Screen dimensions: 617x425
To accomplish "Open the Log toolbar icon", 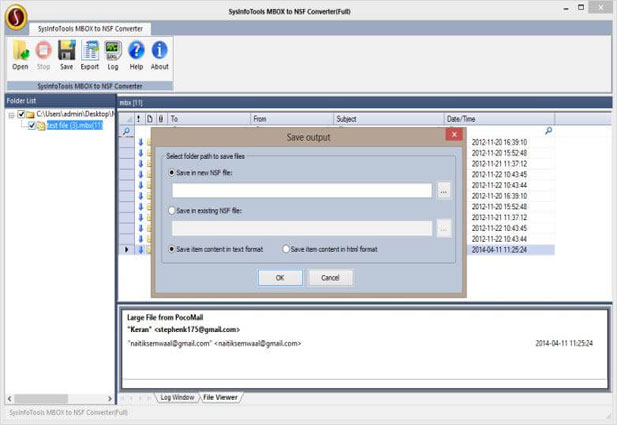I will click(x=113, y=55).
